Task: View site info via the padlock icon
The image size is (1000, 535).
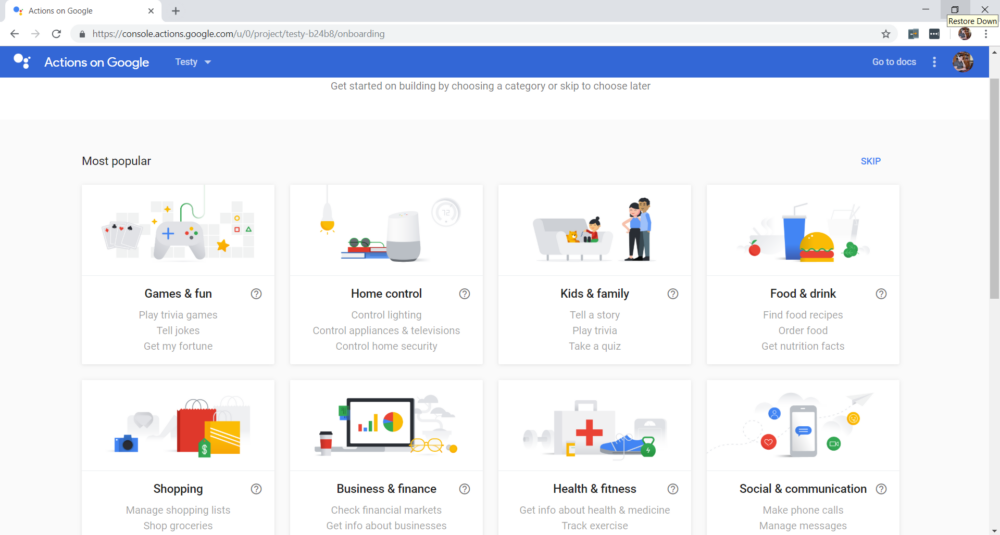Action: click(82, 34)
